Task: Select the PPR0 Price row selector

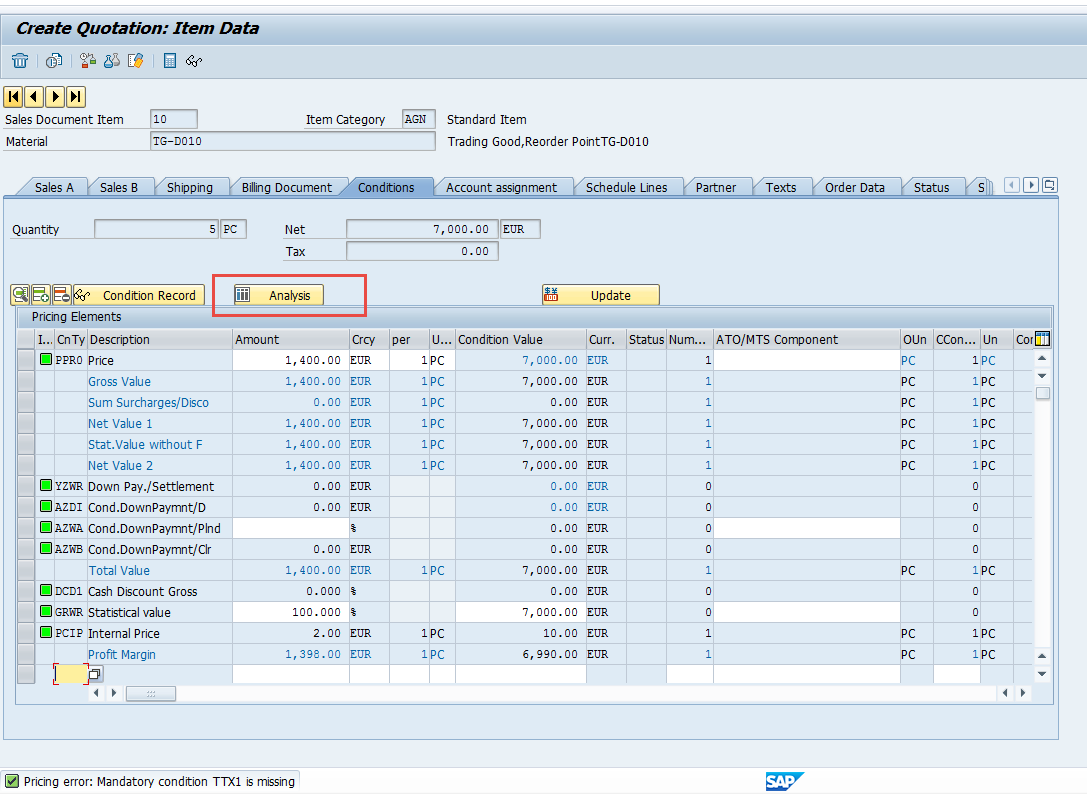Action: point(26,360)
